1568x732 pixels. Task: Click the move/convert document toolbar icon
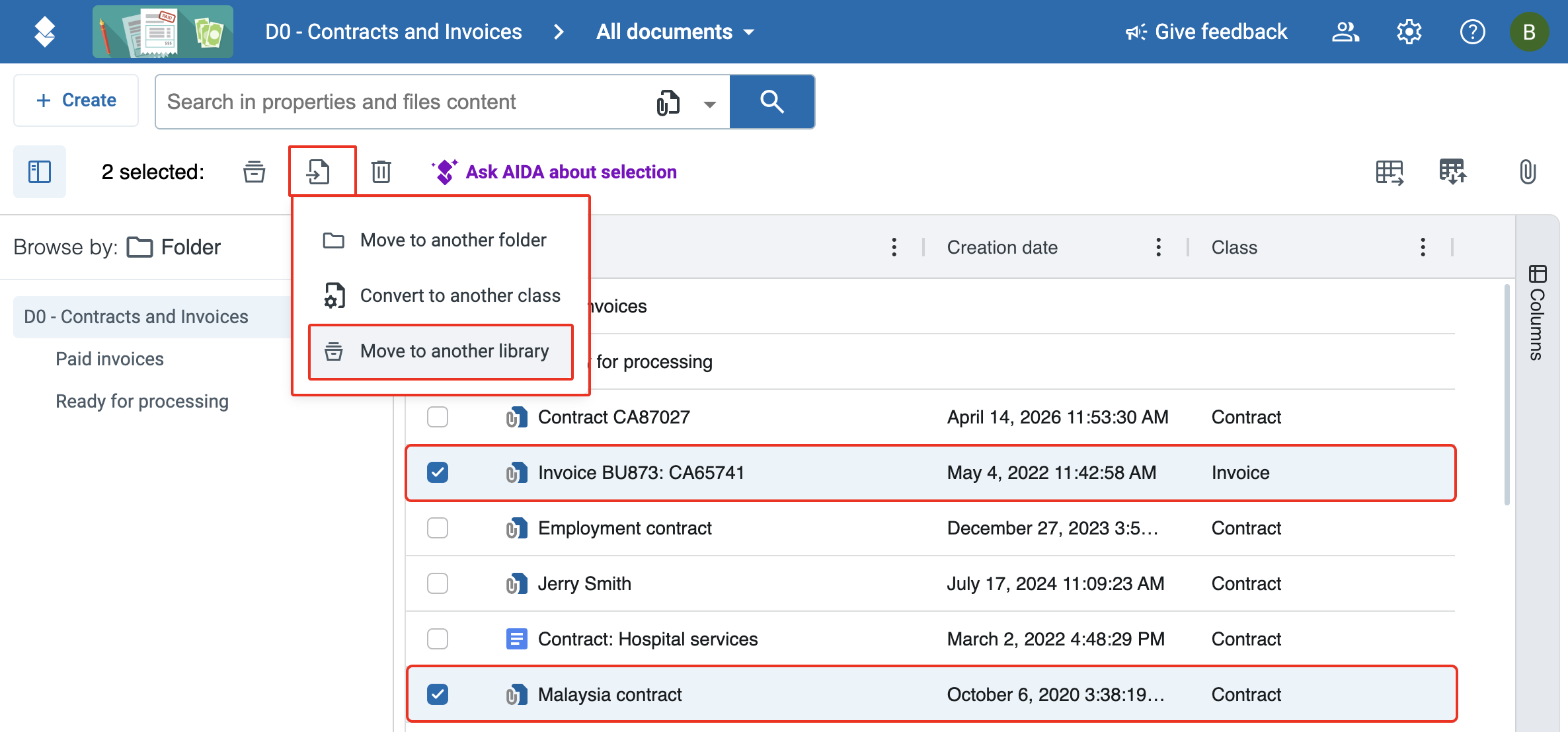coord(319,172)
